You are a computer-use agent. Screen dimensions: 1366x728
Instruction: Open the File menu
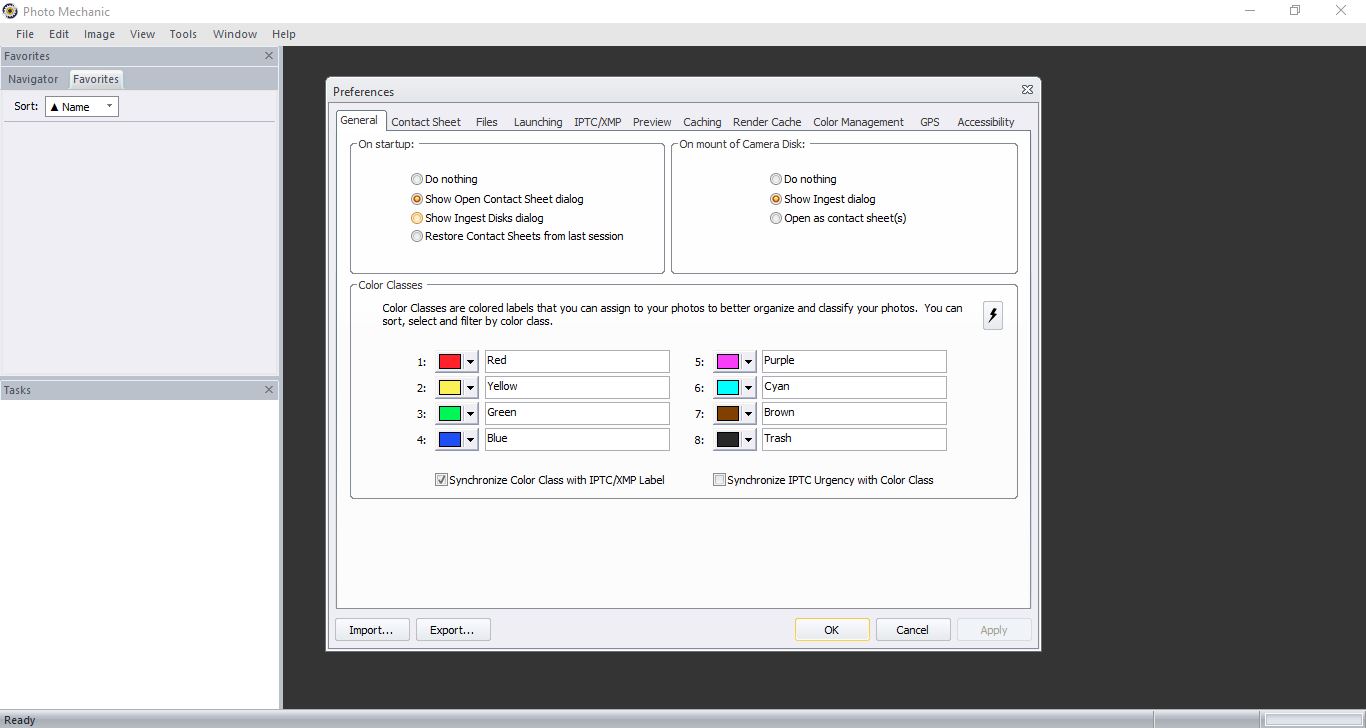pyautogui.click(x=25, y=34)
